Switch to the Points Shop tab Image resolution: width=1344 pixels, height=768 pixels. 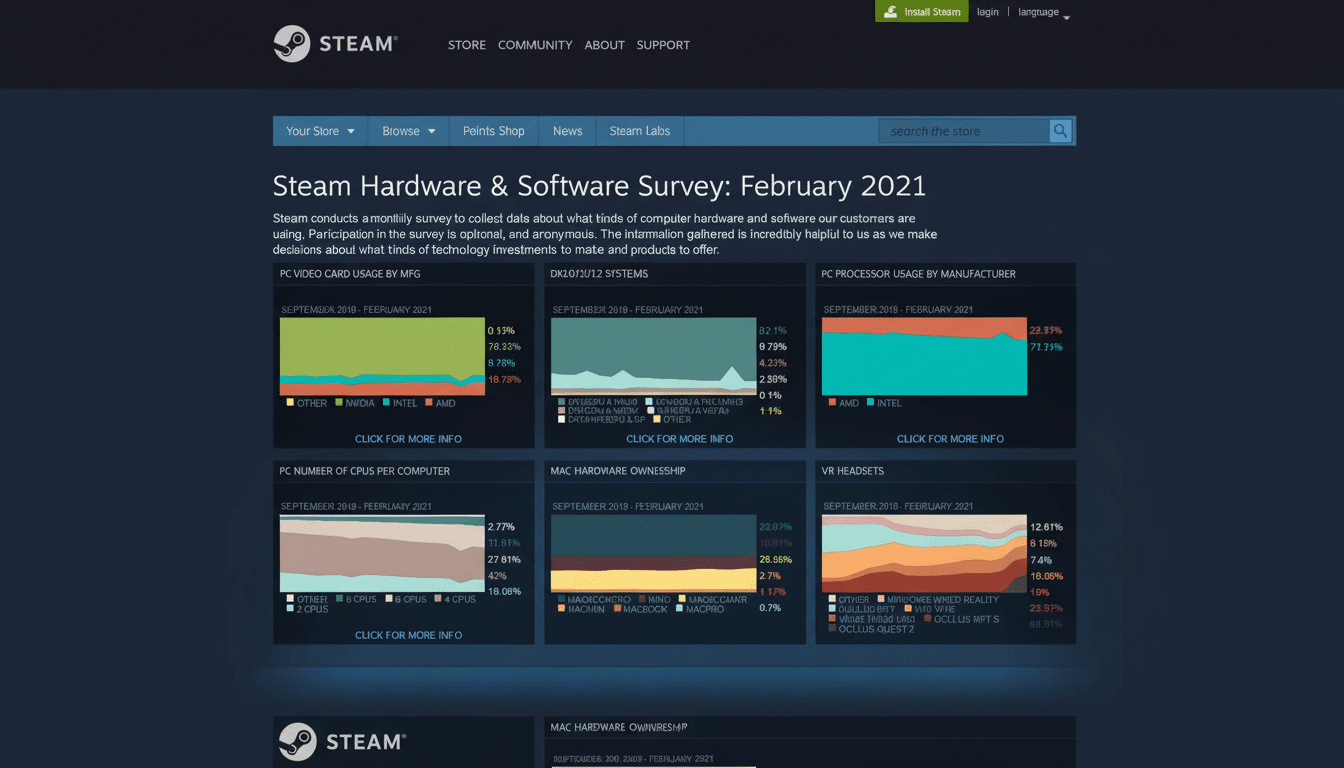[x=494, y=130]
